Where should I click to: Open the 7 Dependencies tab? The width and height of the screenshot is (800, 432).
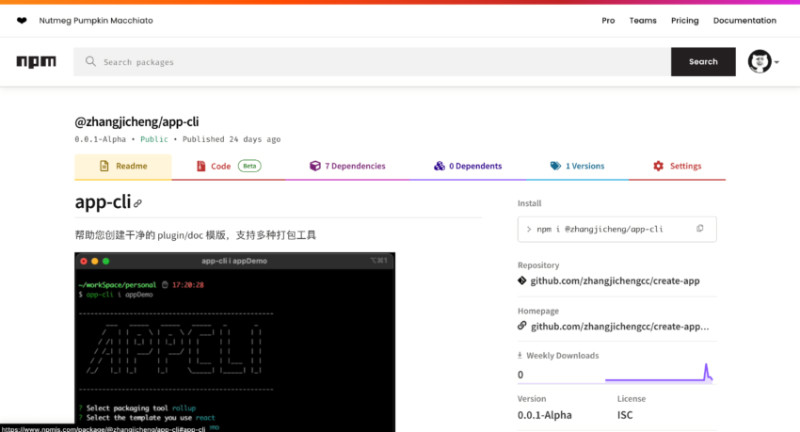click(348, 167)
